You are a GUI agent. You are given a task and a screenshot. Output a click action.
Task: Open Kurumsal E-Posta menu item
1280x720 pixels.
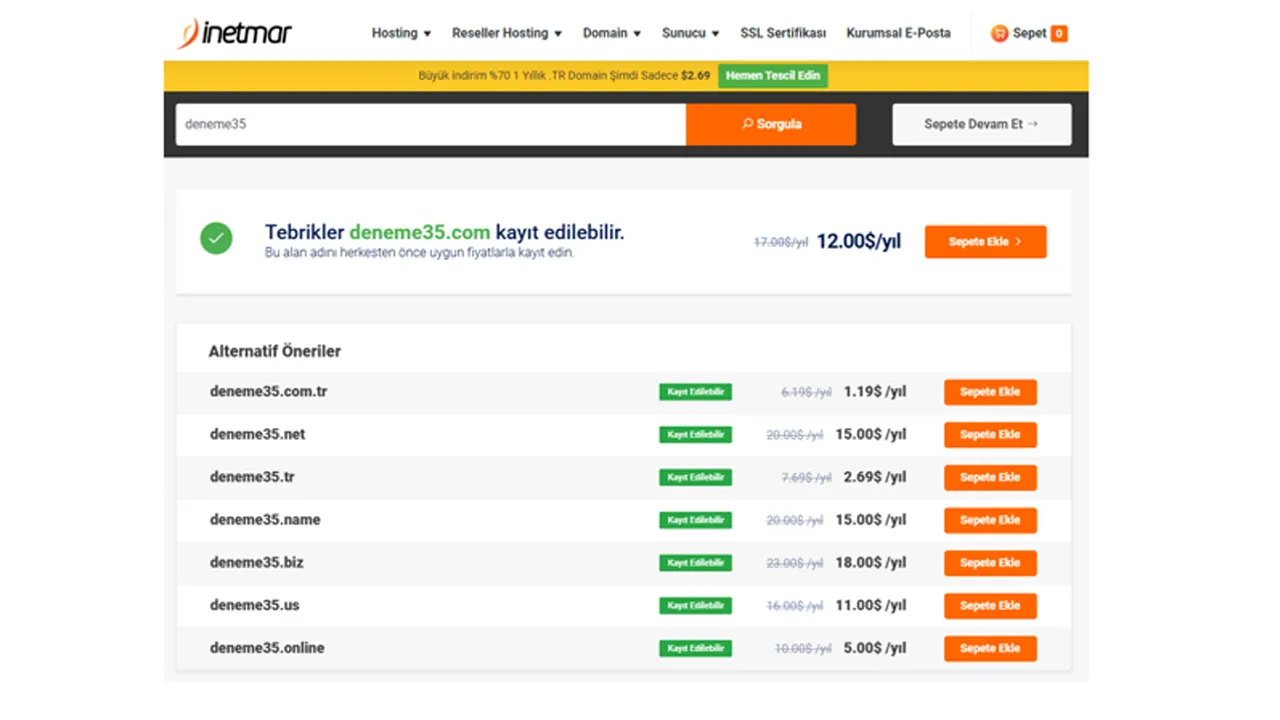tap(898, 33)
